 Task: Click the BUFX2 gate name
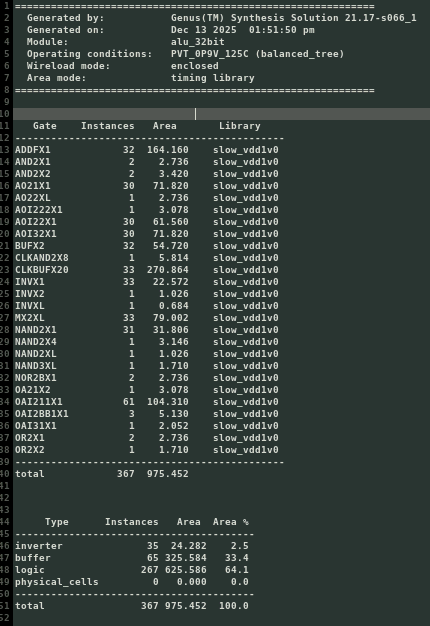point(30,246)
